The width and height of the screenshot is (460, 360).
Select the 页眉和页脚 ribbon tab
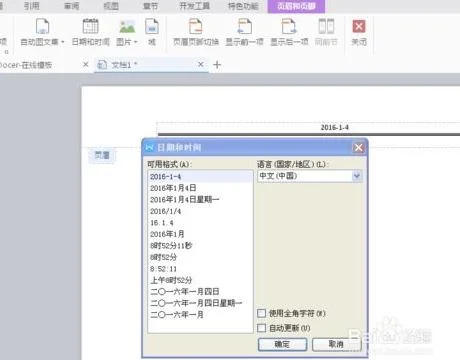(296, 6)
